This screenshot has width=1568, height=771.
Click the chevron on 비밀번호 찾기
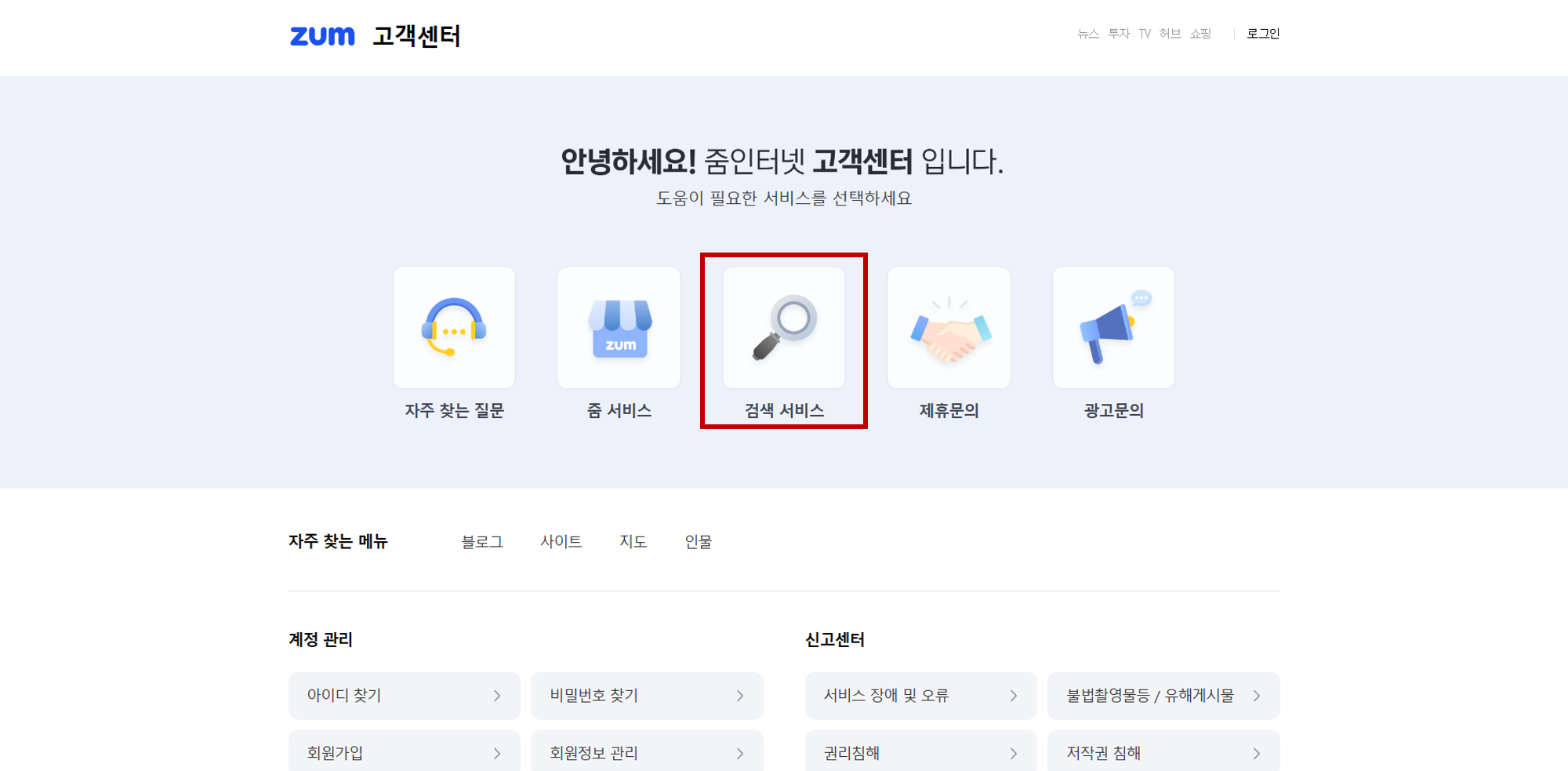pos(740,696)
